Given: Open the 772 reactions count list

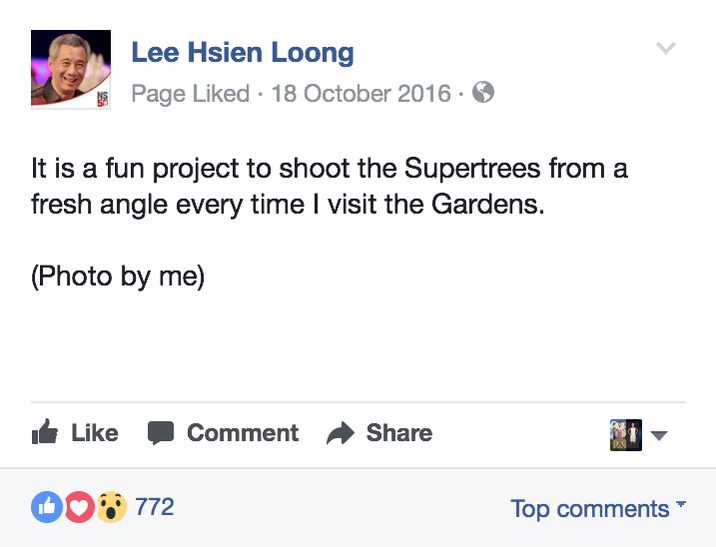Looking at the screenshot, I should 154,507.
